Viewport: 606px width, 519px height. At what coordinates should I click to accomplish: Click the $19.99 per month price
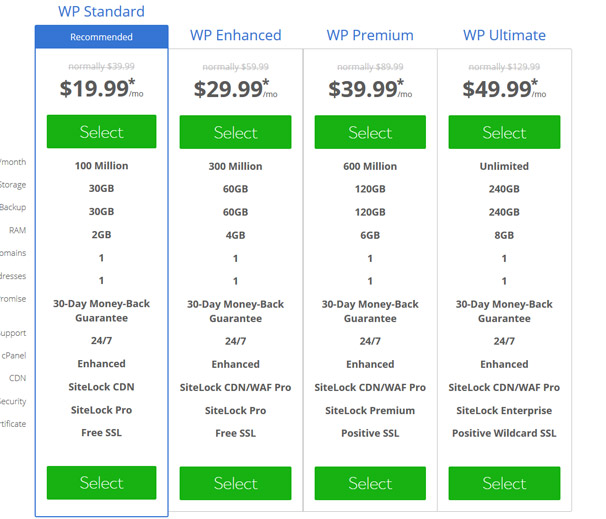click(101, 88)
